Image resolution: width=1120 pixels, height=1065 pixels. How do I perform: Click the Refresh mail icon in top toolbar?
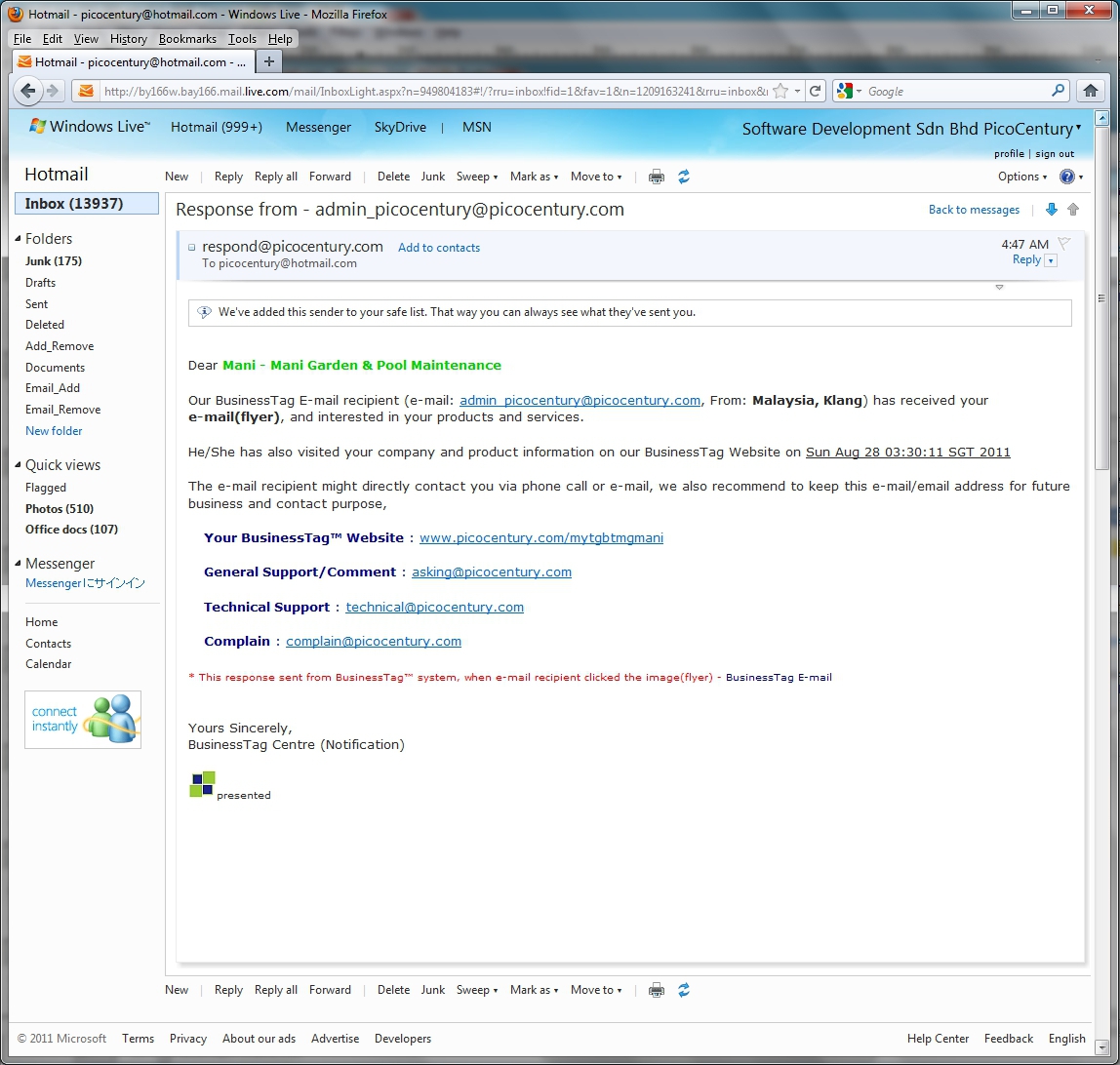684,177
